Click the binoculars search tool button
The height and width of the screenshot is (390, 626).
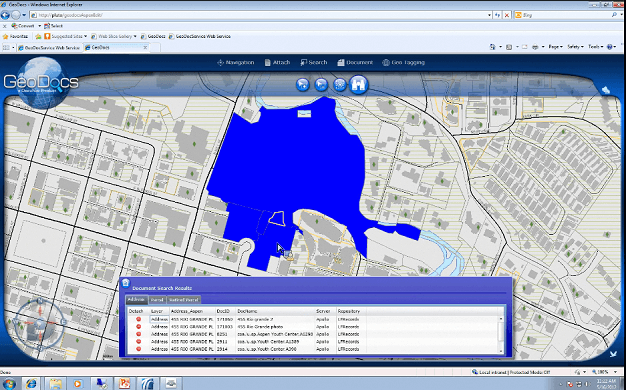(x=359, y=85)
